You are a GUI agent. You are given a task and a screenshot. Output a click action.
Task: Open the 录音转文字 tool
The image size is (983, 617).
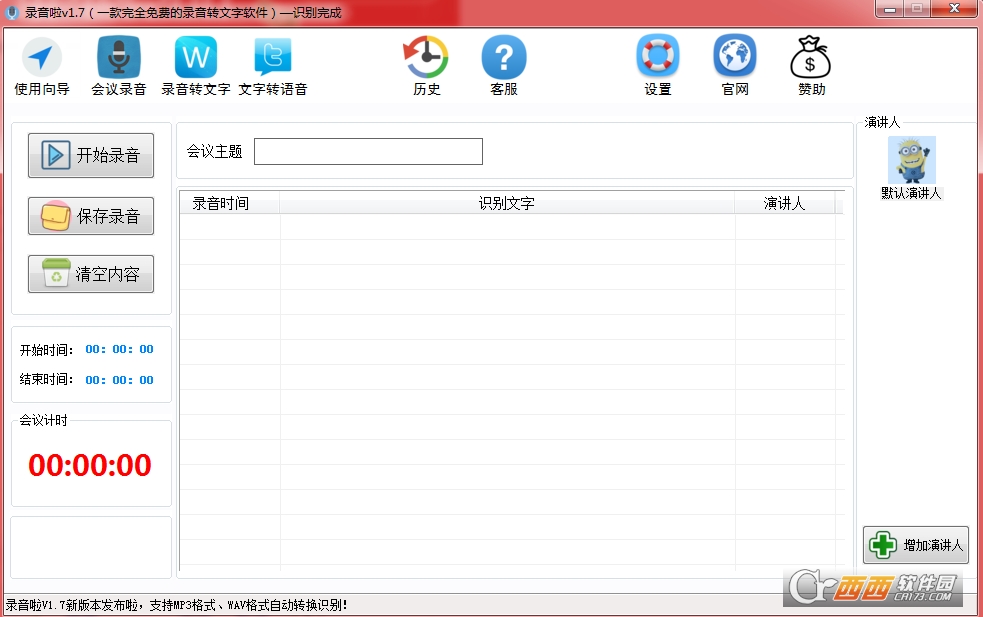click(196, 58)
